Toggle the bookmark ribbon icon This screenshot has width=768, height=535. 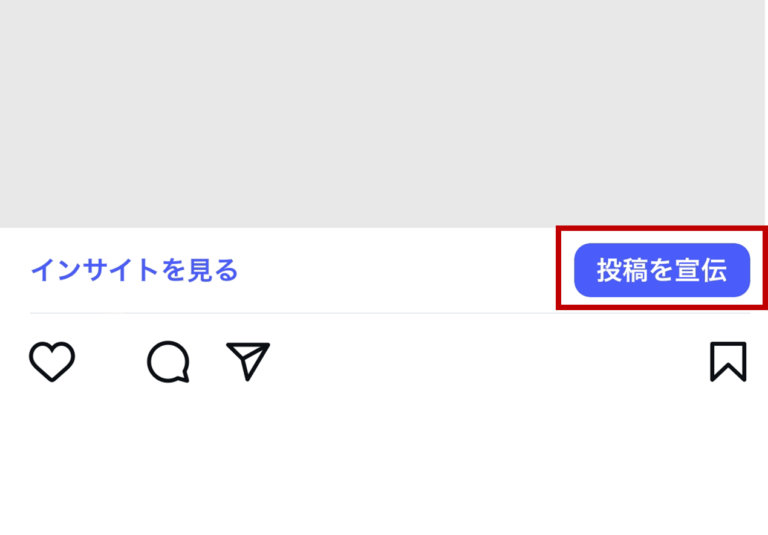pos(728,362)
